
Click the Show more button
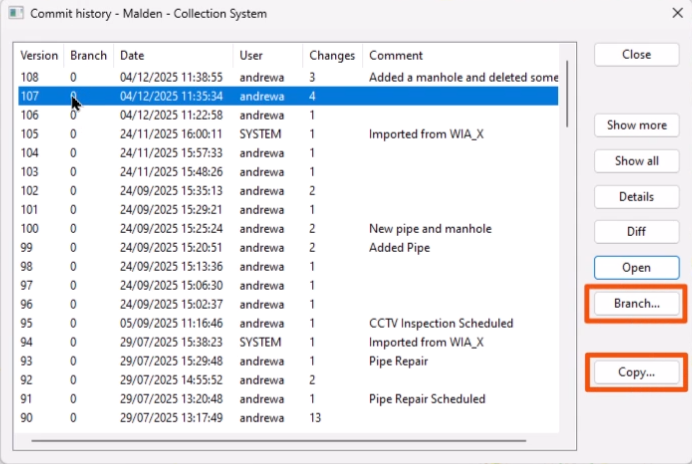(636, 125)
